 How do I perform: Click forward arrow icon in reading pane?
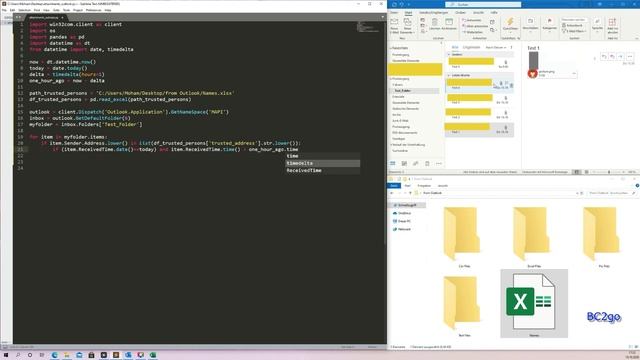coord(621,57)
